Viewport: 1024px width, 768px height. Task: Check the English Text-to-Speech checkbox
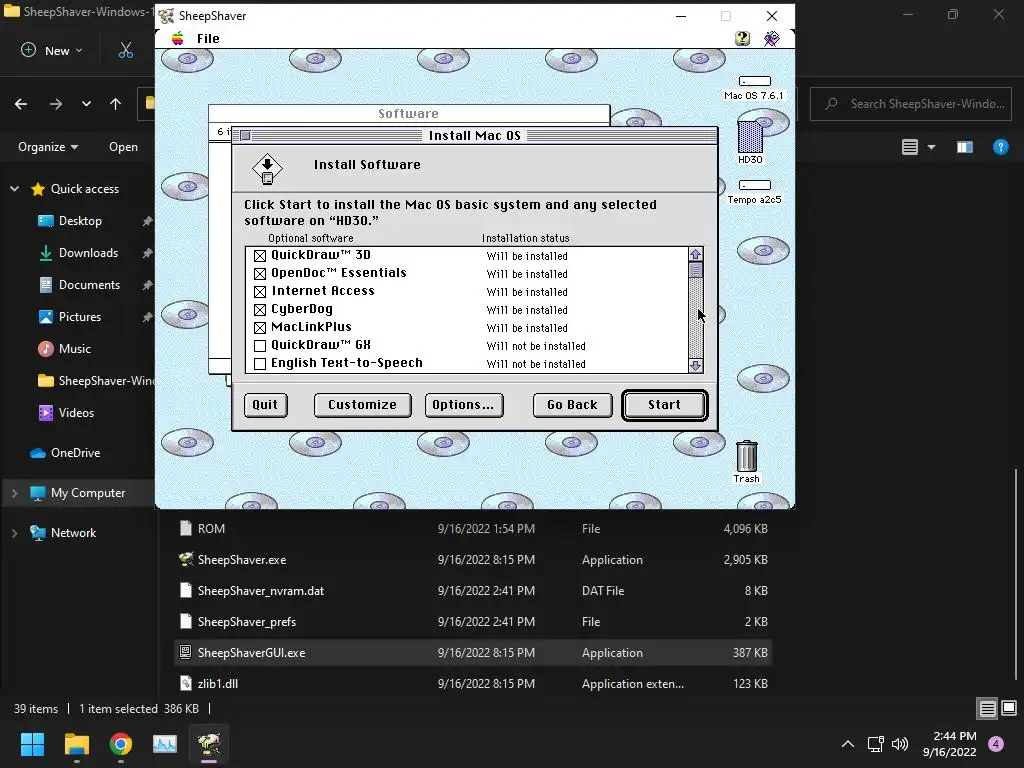[x=260, y=364]
